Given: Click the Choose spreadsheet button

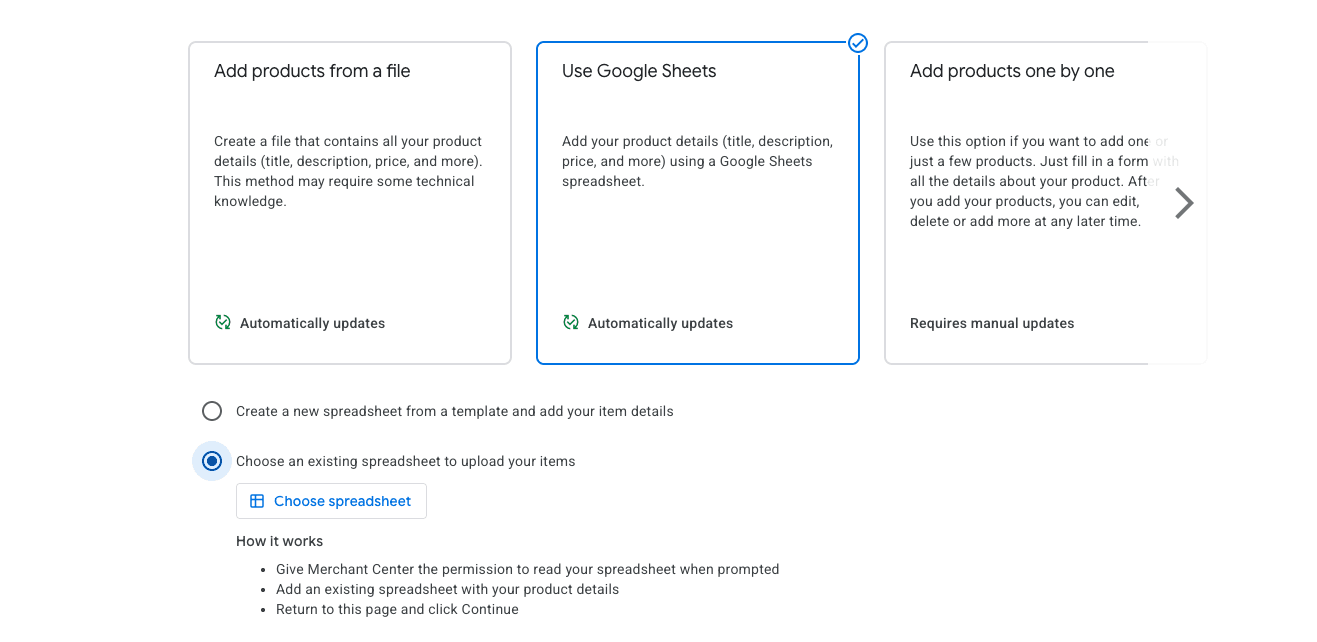Looking at the screenshot, I should [x=331, y=500].
